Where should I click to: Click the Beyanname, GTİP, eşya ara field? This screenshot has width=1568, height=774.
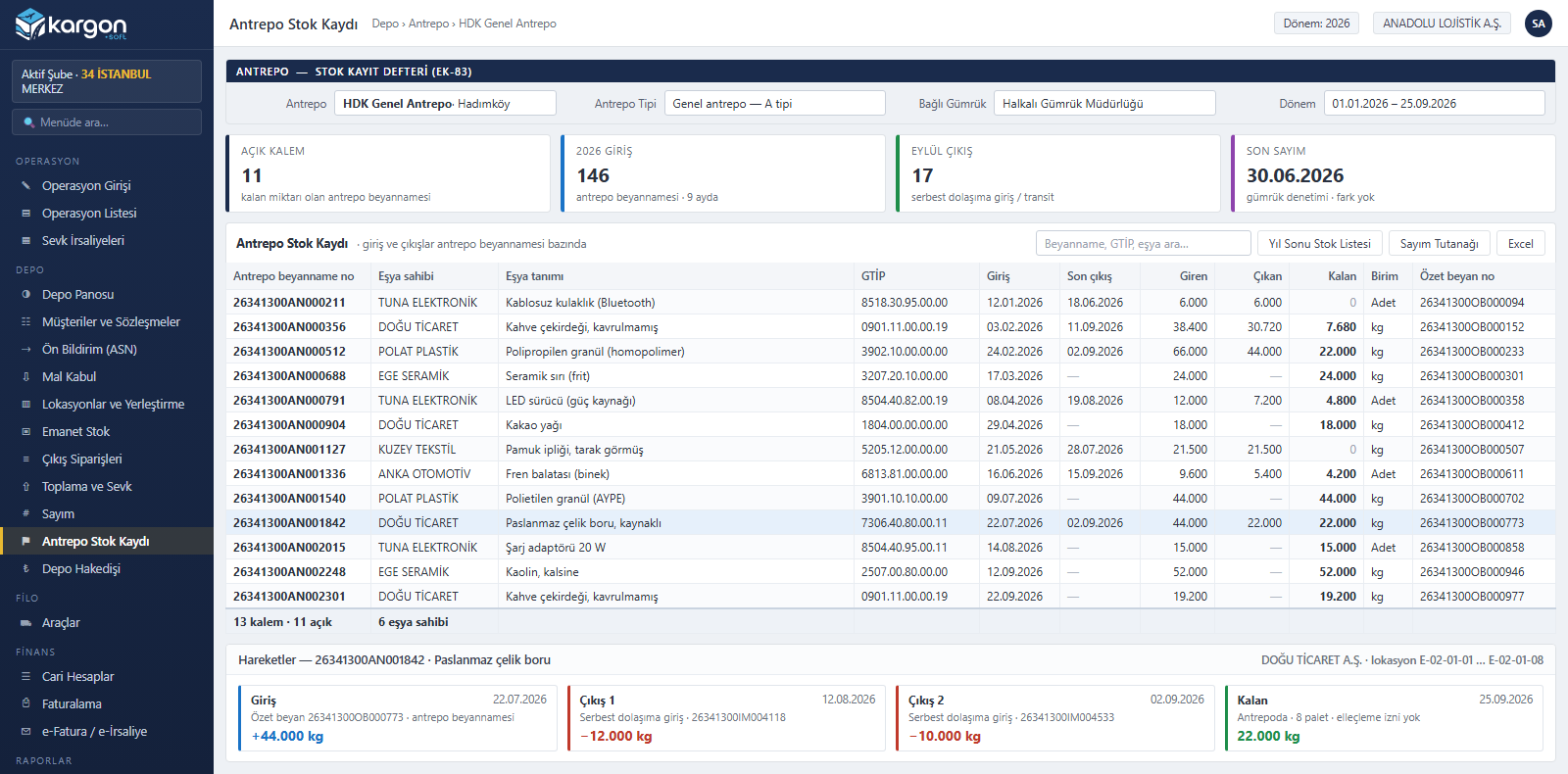point(1144,243)
